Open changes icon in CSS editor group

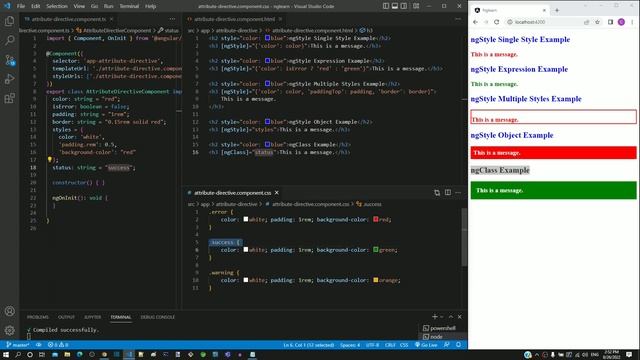tap(437, 193)
